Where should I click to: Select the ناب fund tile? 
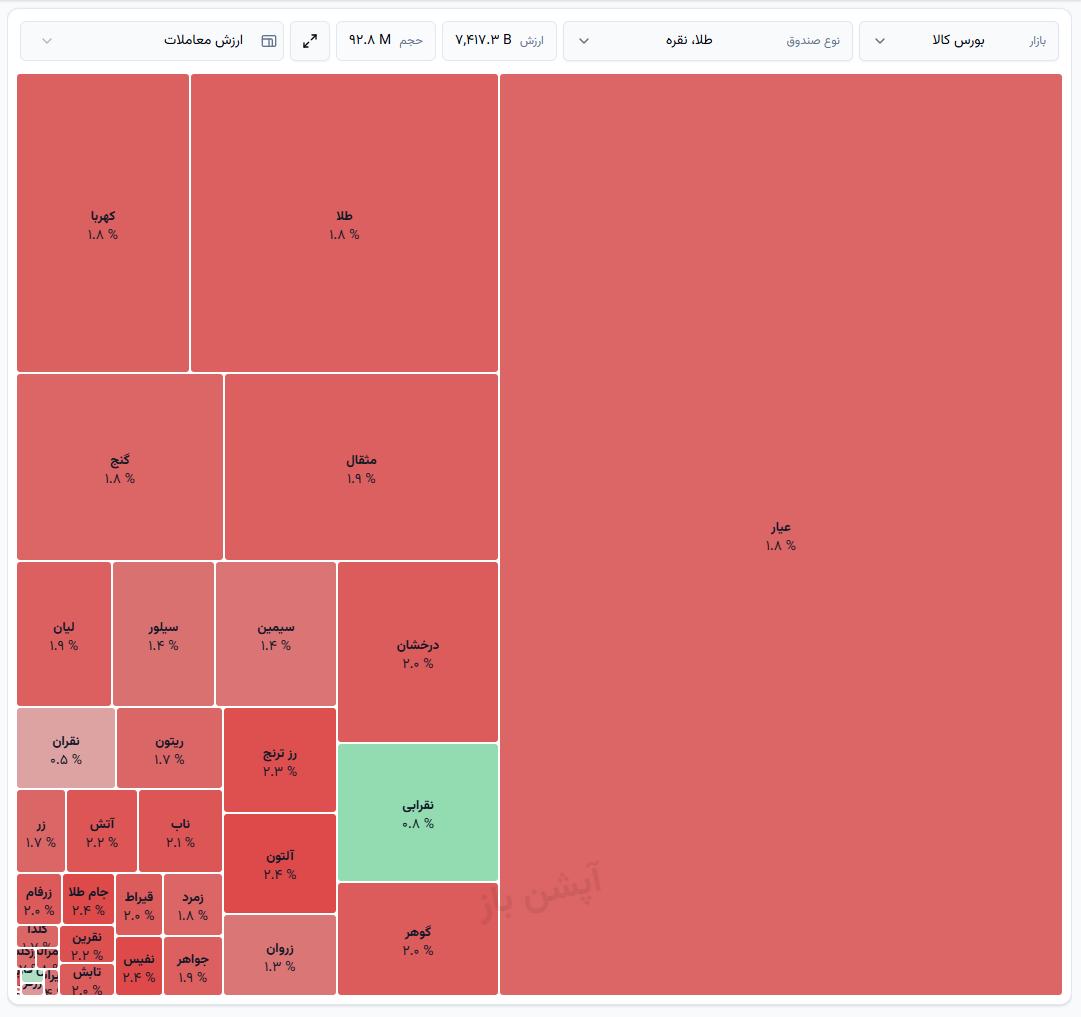[181, 831]
